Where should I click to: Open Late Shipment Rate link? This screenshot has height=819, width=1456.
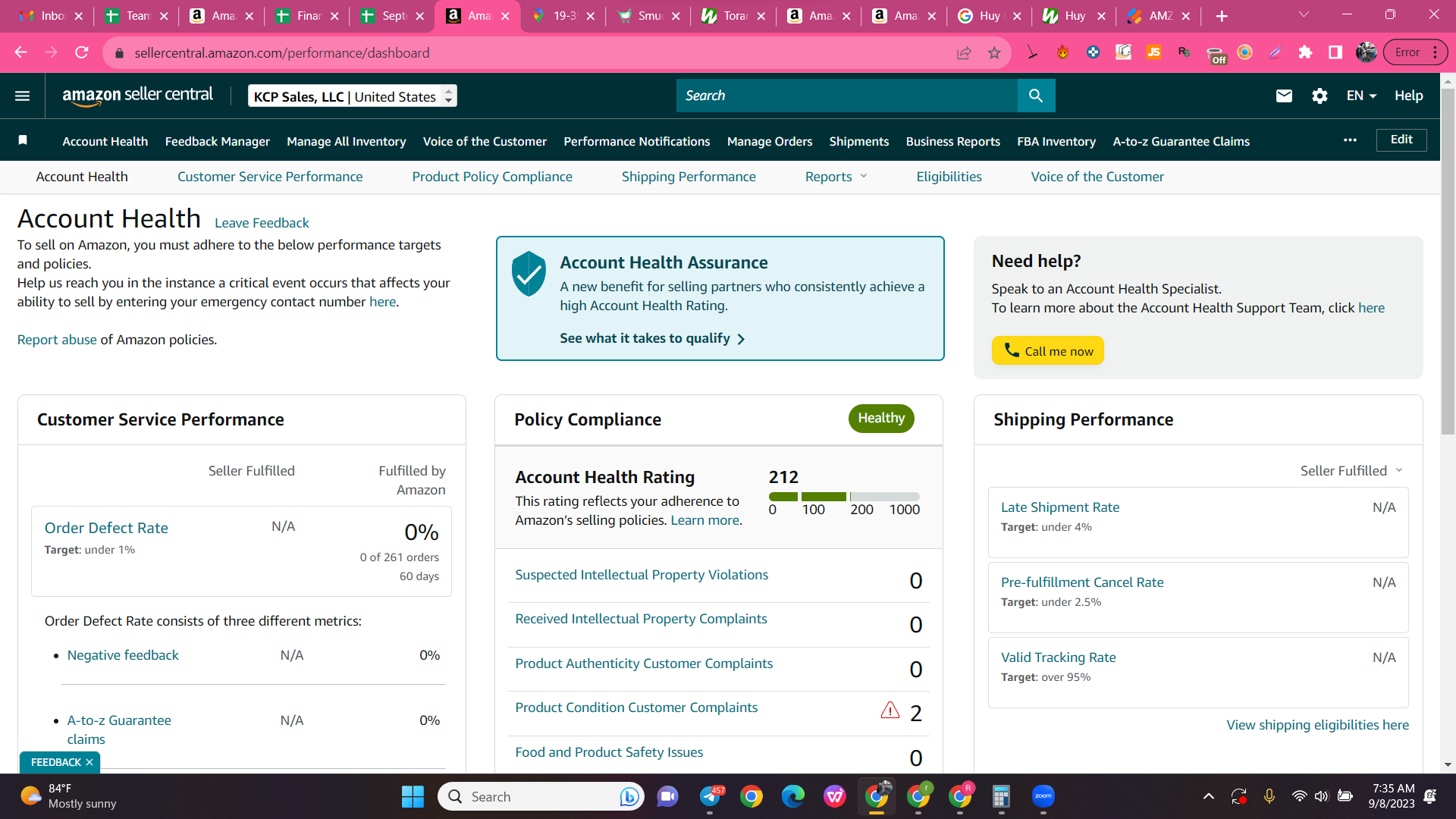(1060, 507)
